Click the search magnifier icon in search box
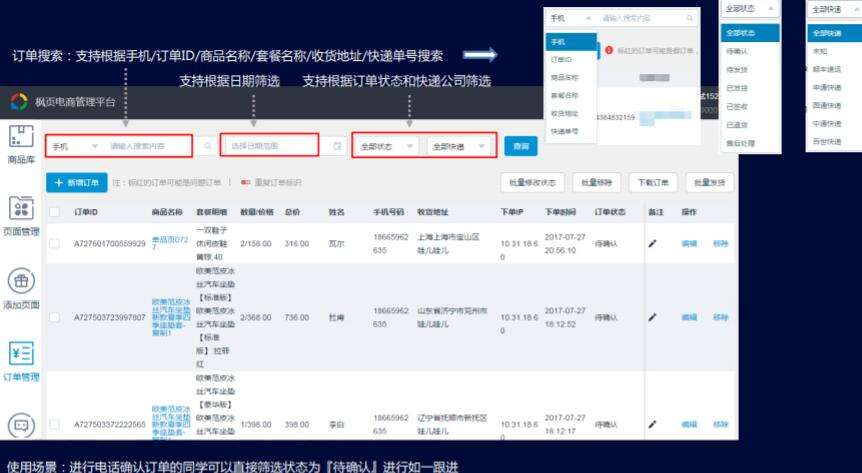The width and height of the screenshot is (862, 473). point(208,146)
